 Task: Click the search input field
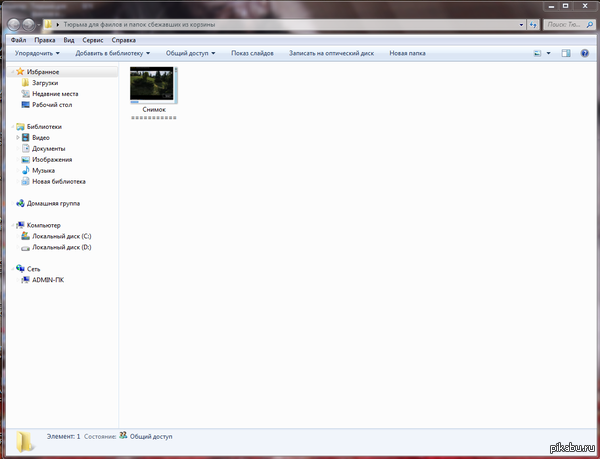click(x=564, y=24)
